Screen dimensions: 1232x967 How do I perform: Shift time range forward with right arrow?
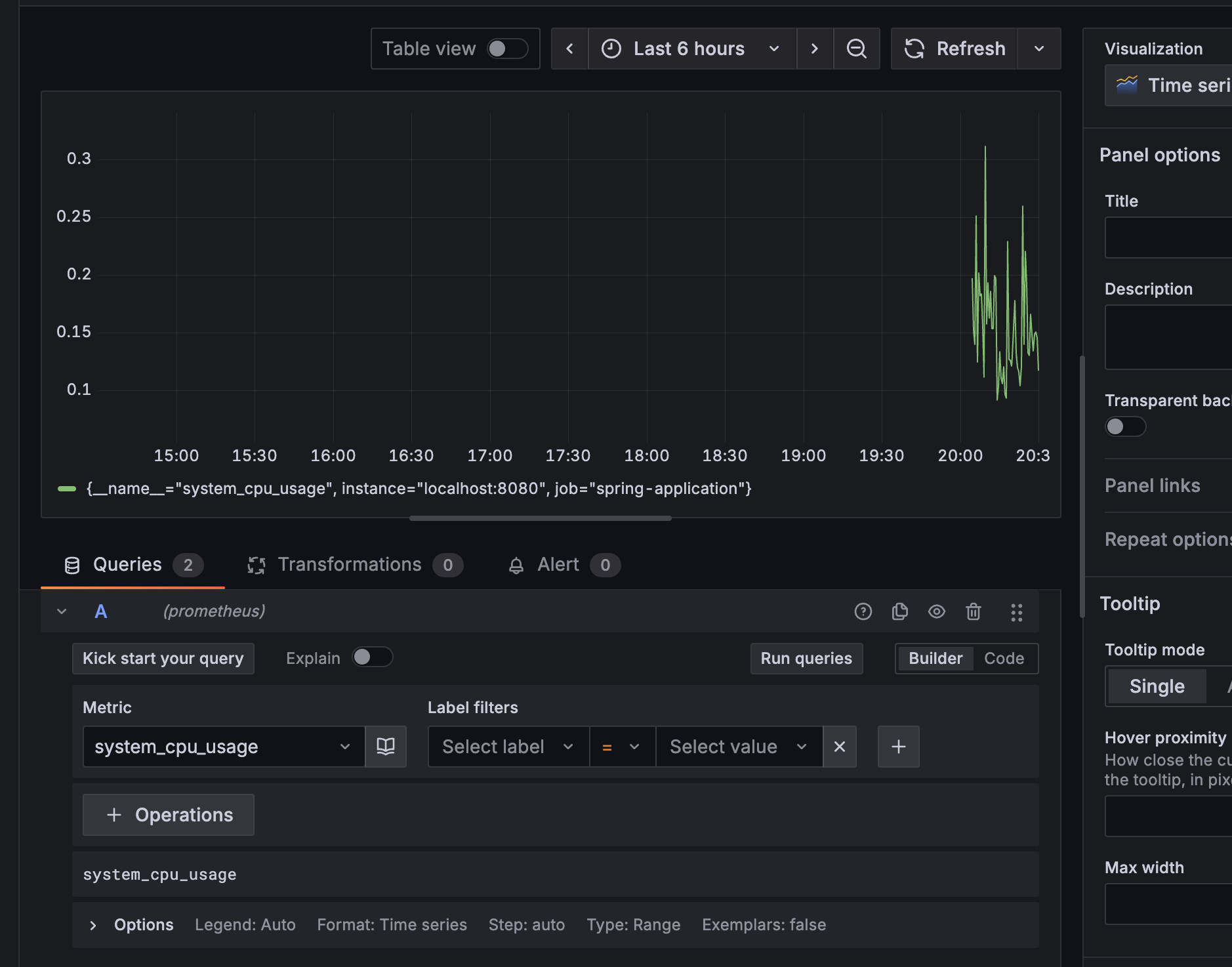tap(815, 49)
